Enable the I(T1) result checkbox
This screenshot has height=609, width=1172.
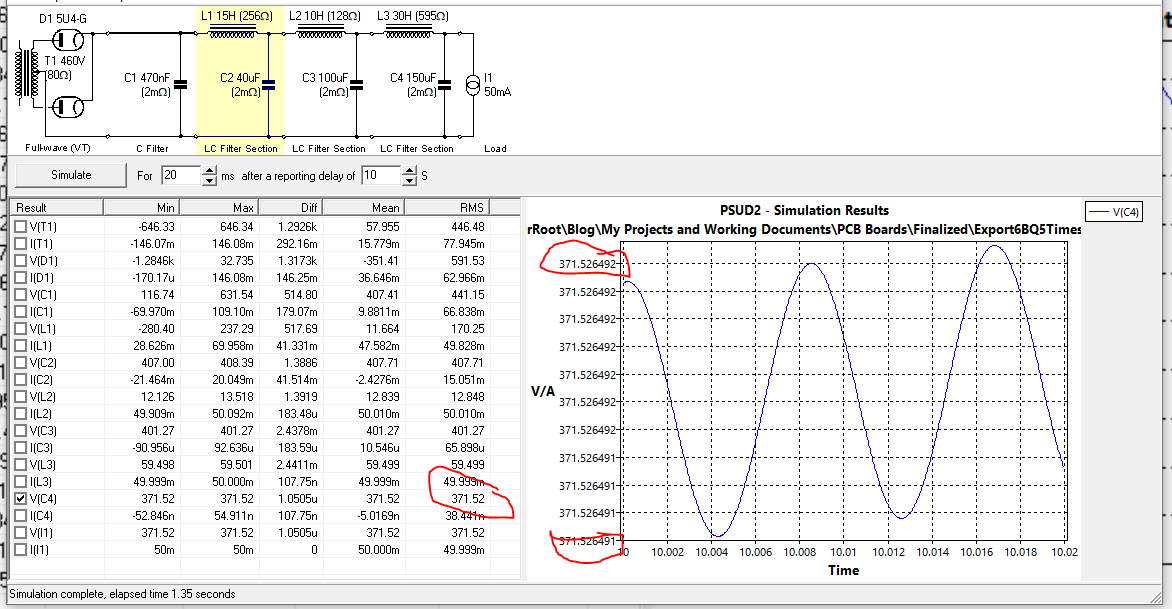(20, 244)
